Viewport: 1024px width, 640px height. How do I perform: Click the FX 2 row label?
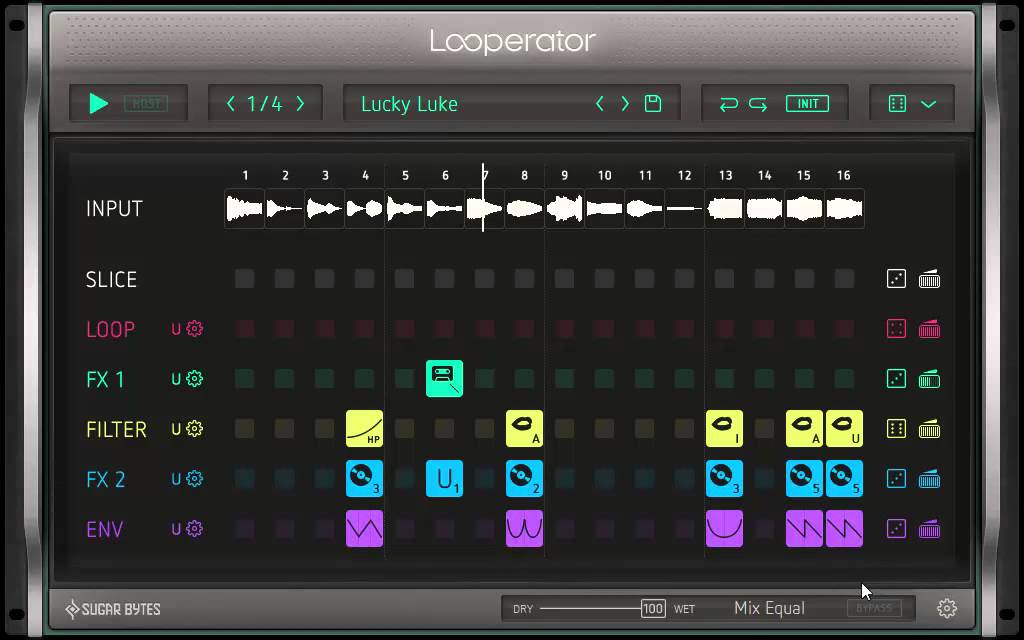point(105,479)
